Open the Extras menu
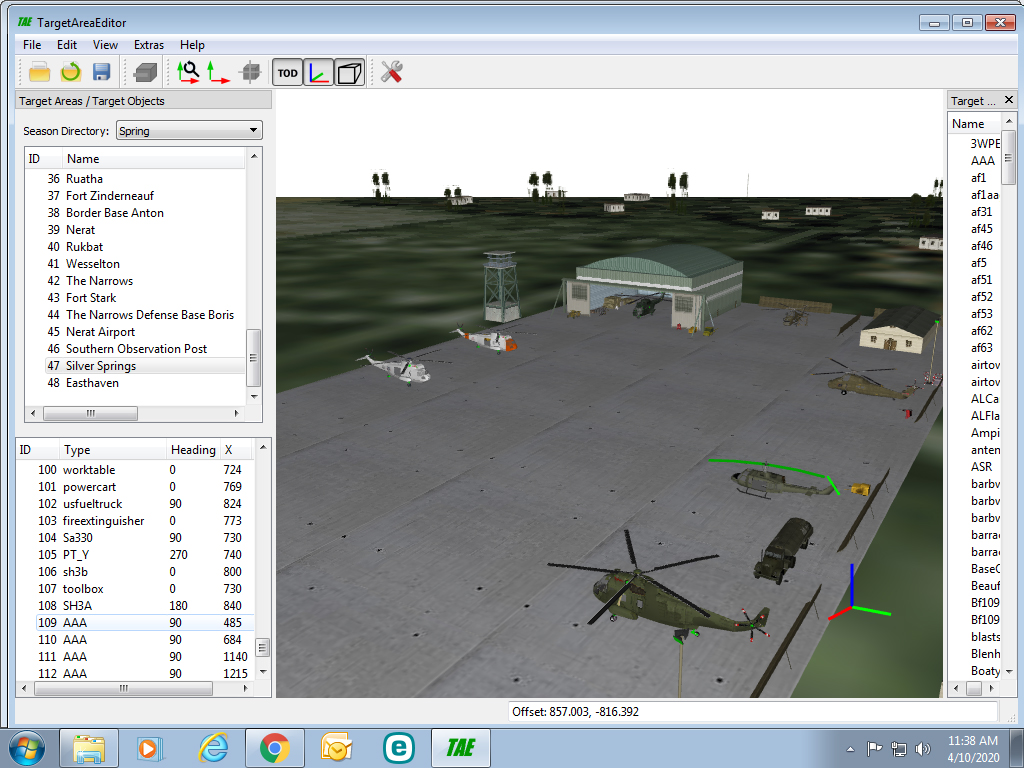The image size is (1024, 768). click(x=149, y=45)
